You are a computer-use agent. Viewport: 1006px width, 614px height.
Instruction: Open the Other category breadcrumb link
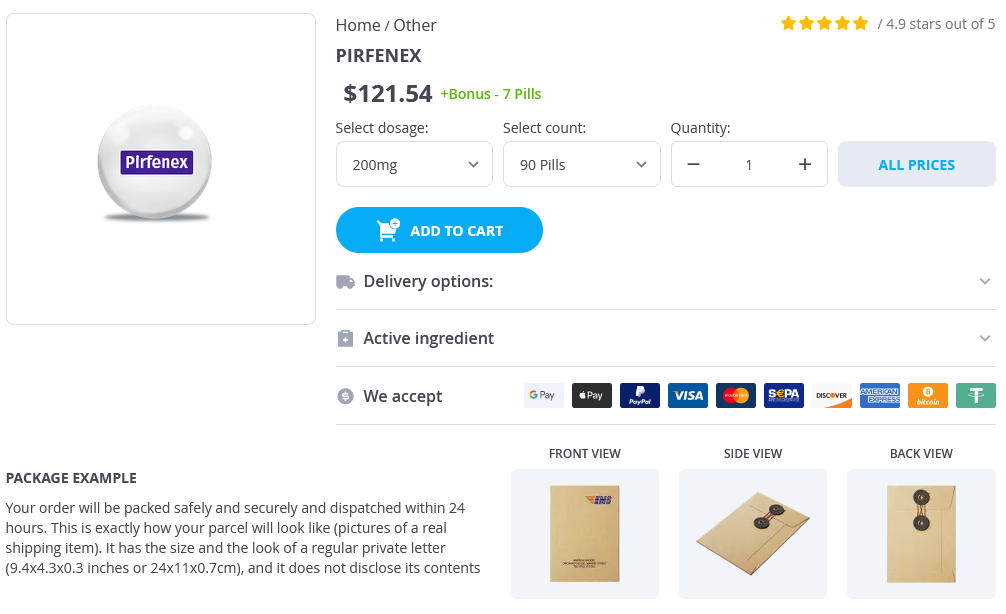click(415, 25)
